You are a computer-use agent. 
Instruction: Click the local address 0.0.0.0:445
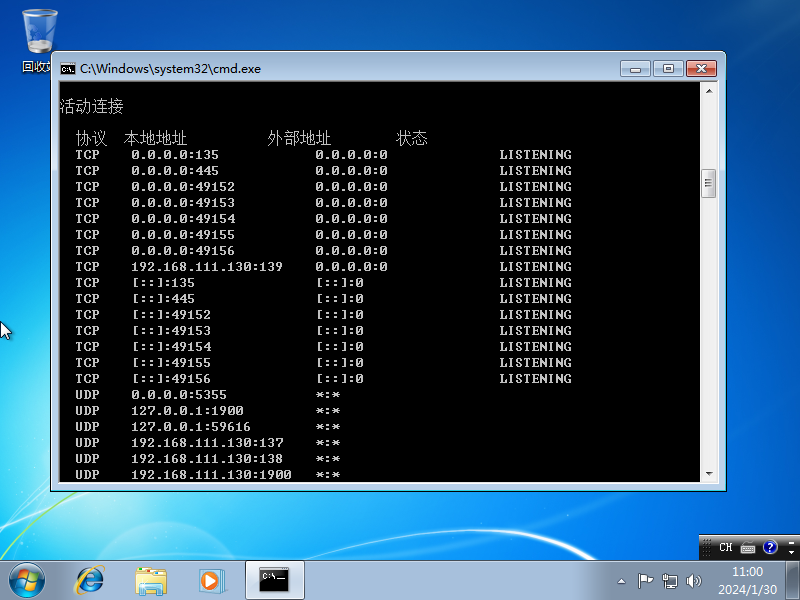(175, 171)
